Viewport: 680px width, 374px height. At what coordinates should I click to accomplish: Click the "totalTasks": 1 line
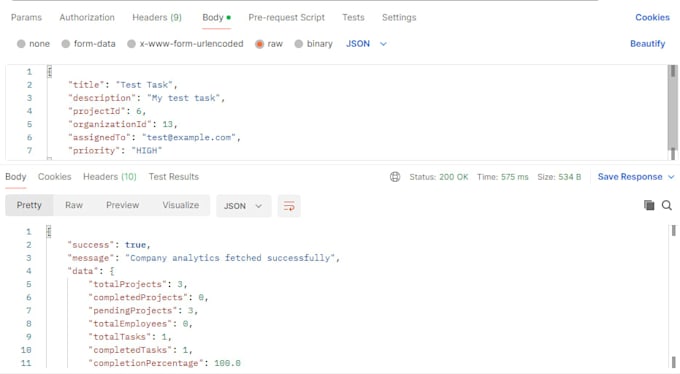point(130,337)
